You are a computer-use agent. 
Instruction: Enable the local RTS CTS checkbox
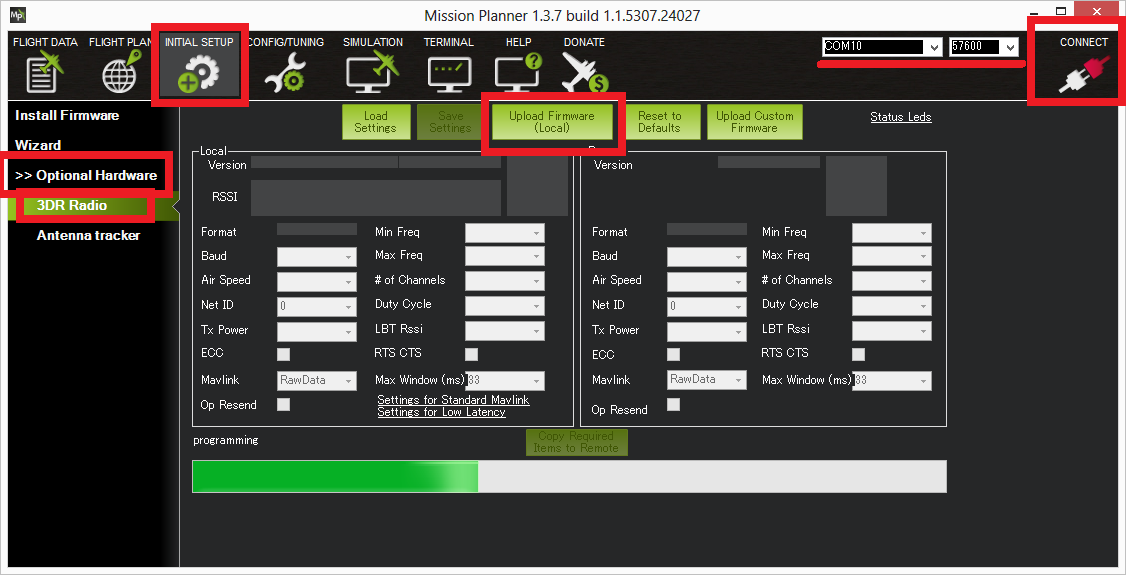coord(471,354)
